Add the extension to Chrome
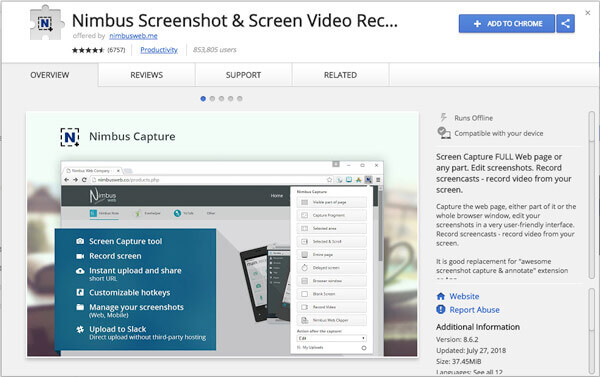 (x=507, y=24)
